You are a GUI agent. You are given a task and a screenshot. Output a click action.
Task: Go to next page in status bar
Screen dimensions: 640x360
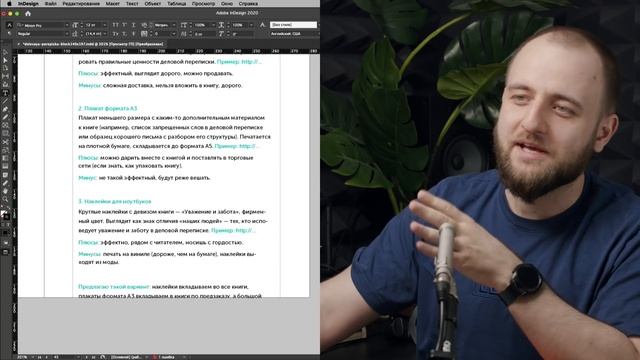[x=87, y=357]
